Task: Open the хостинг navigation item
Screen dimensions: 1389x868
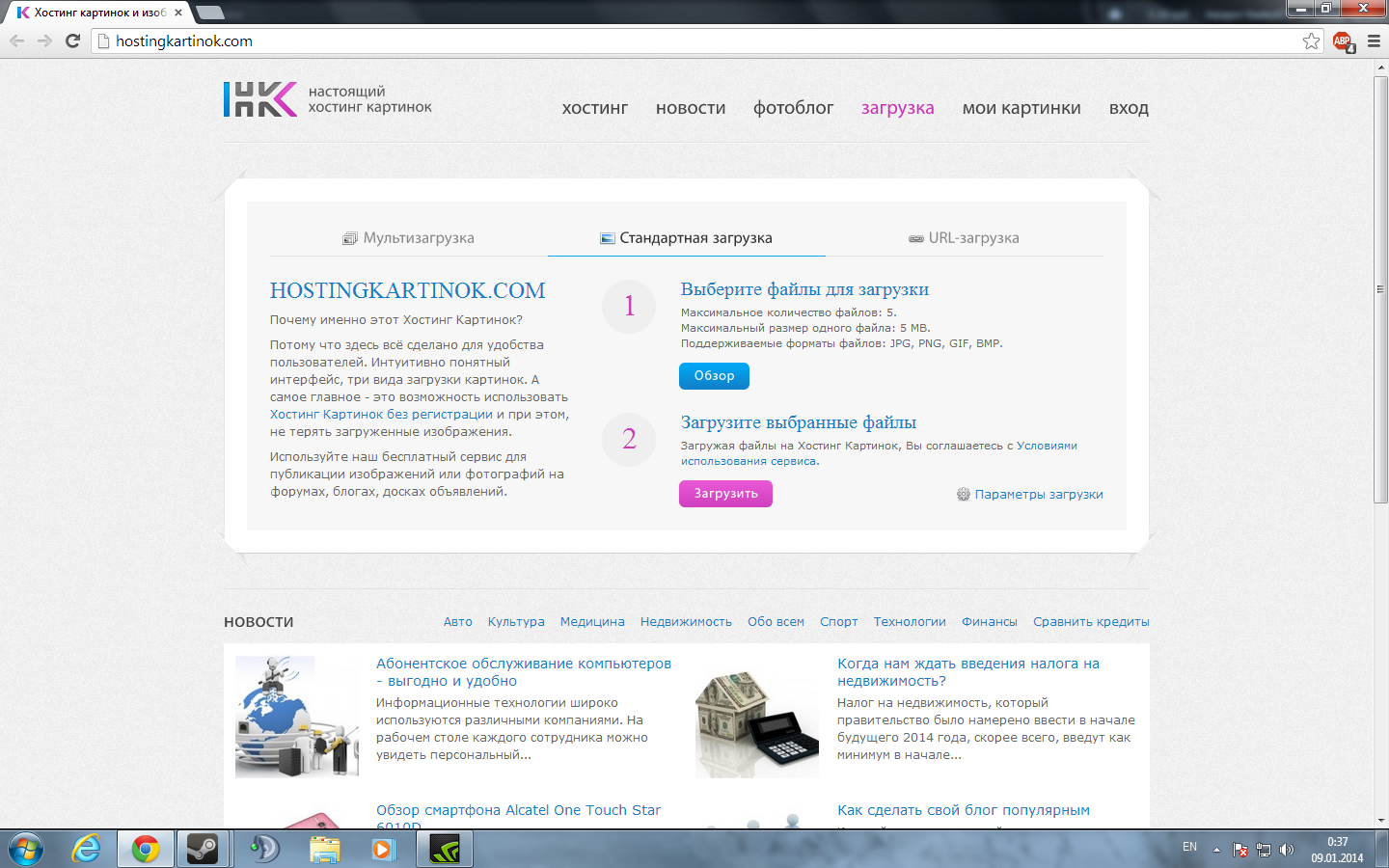Action: tap(595, 108)
